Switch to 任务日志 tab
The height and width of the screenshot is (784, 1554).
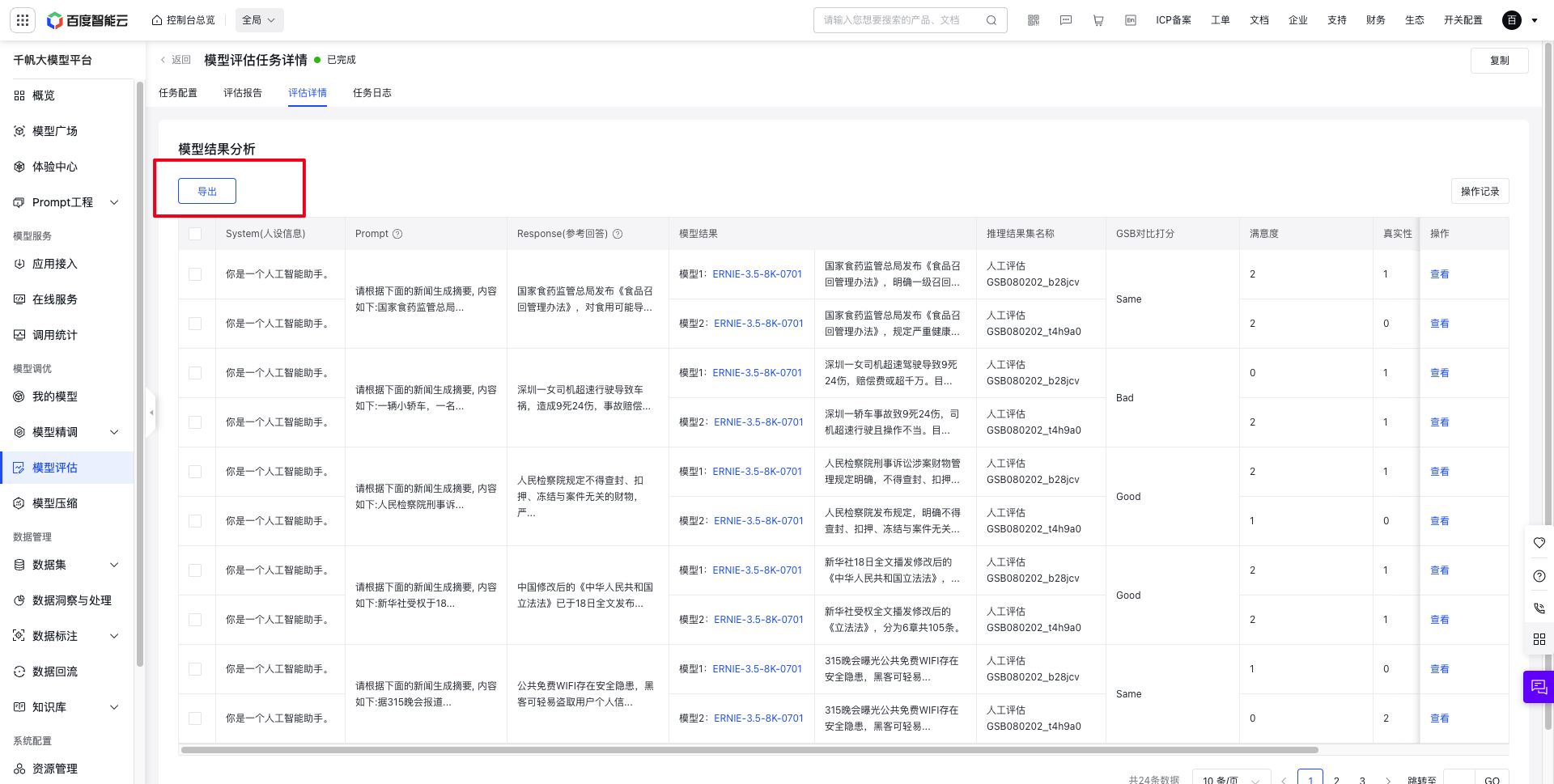(372, 93)
